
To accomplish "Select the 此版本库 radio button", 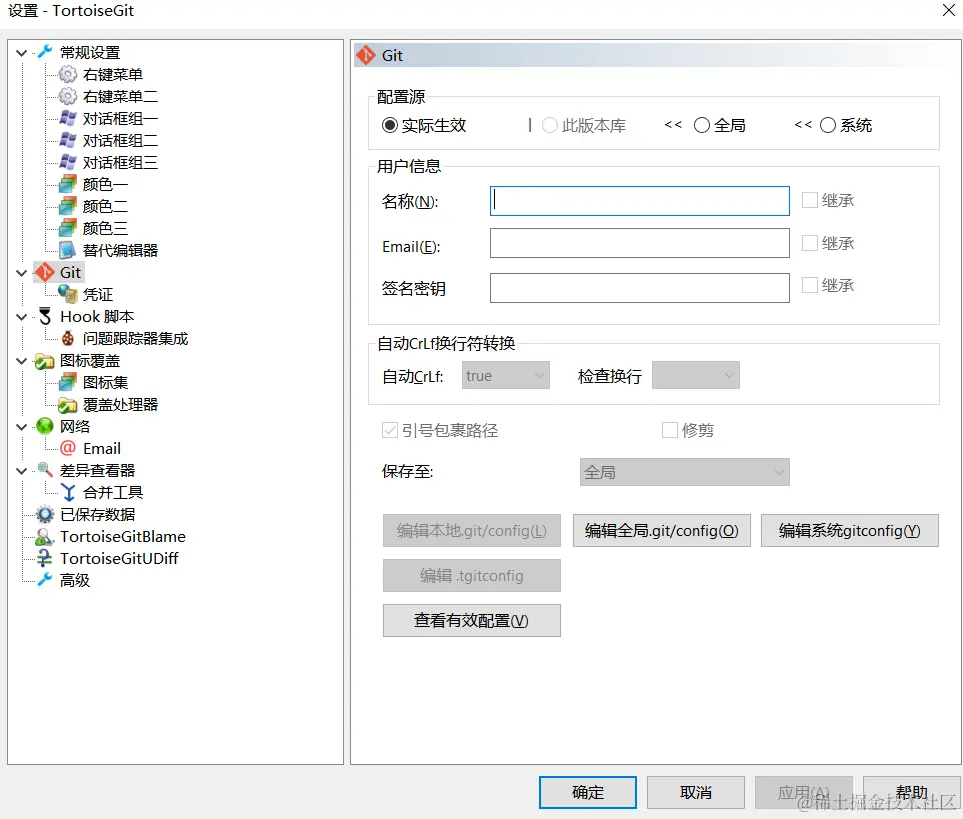I will pyautogui.click(x=550, y=125).
